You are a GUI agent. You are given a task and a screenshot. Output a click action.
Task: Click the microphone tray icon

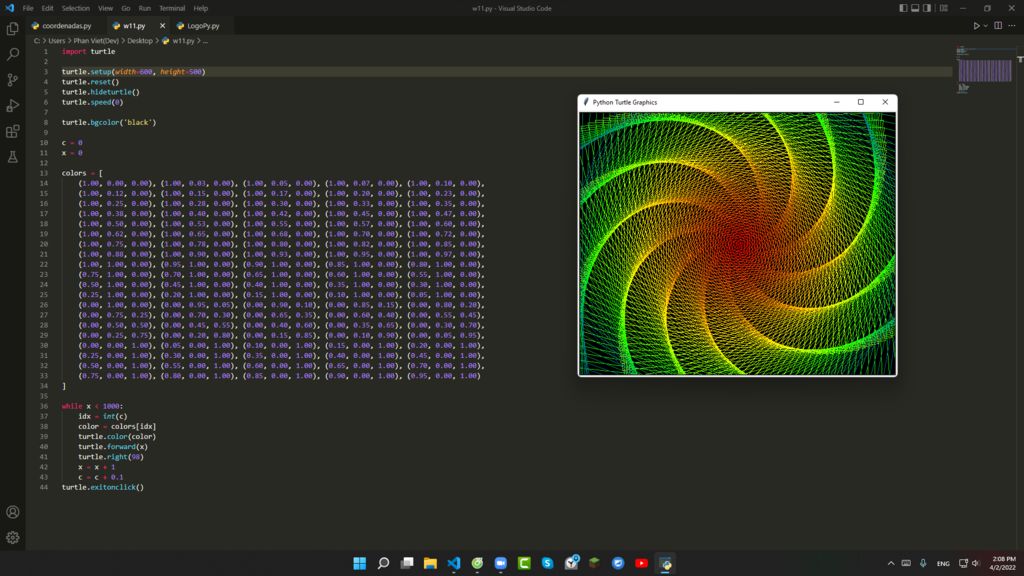[923, 563]
